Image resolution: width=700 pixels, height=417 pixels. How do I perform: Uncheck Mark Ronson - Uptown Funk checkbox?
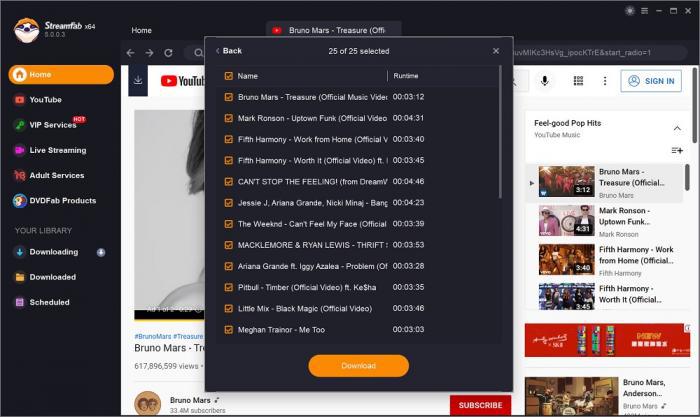coord(229,118)
